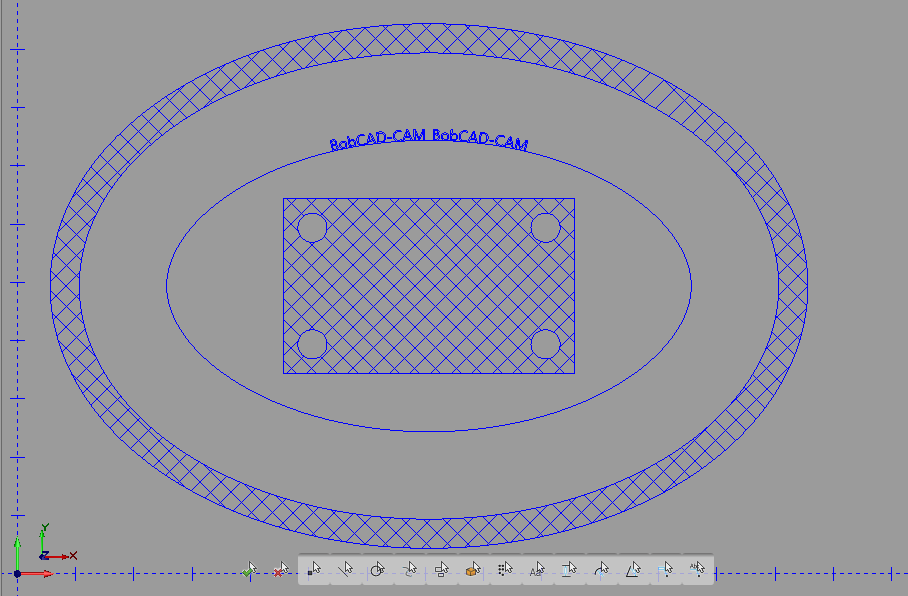
Task: Enable the rectangle shapes selection filter
Action: tap(441, 569)
